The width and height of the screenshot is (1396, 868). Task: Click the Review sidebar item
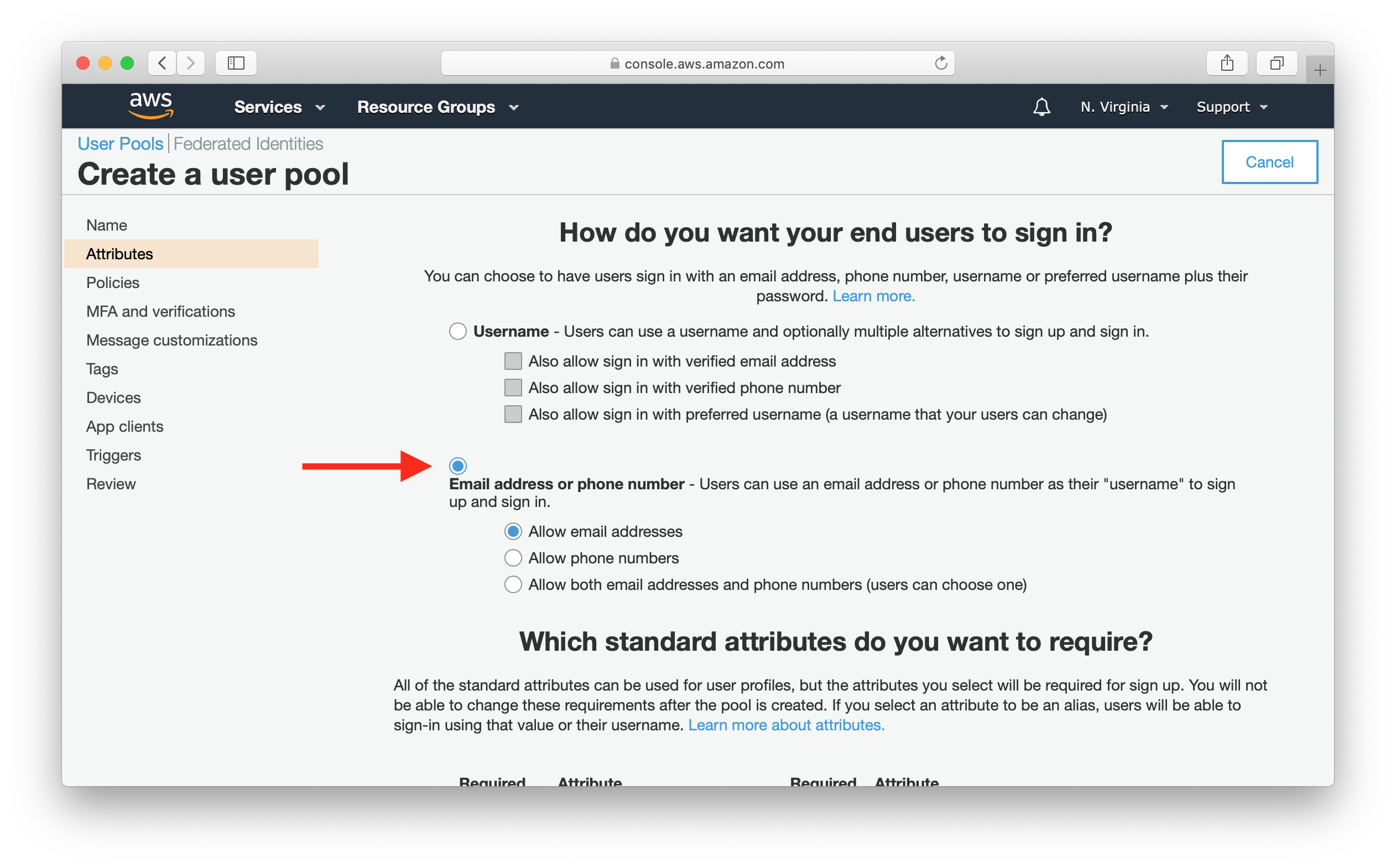point(113,484)
